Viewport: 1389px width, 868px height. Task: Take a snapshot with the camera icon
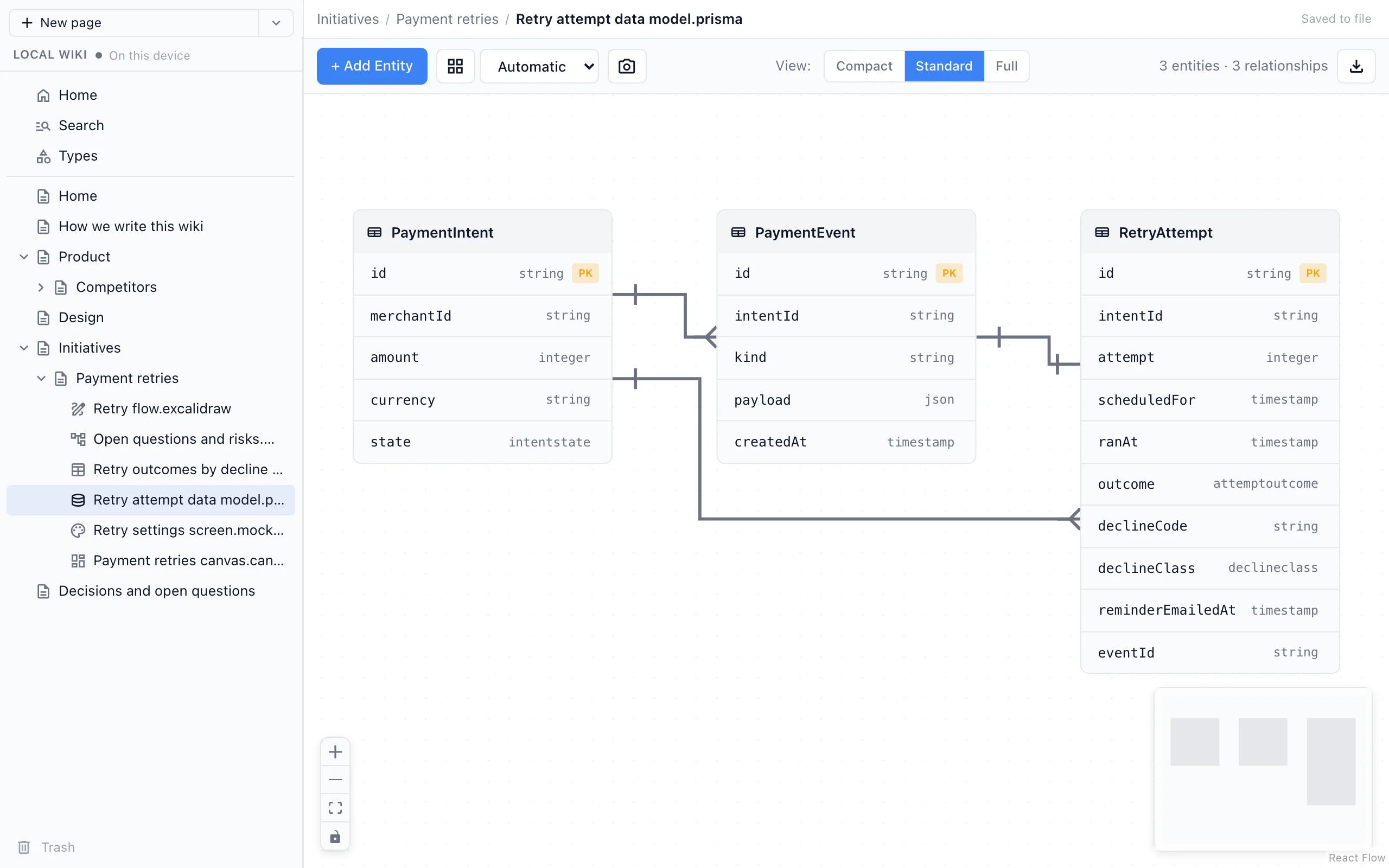coord(627,66)
